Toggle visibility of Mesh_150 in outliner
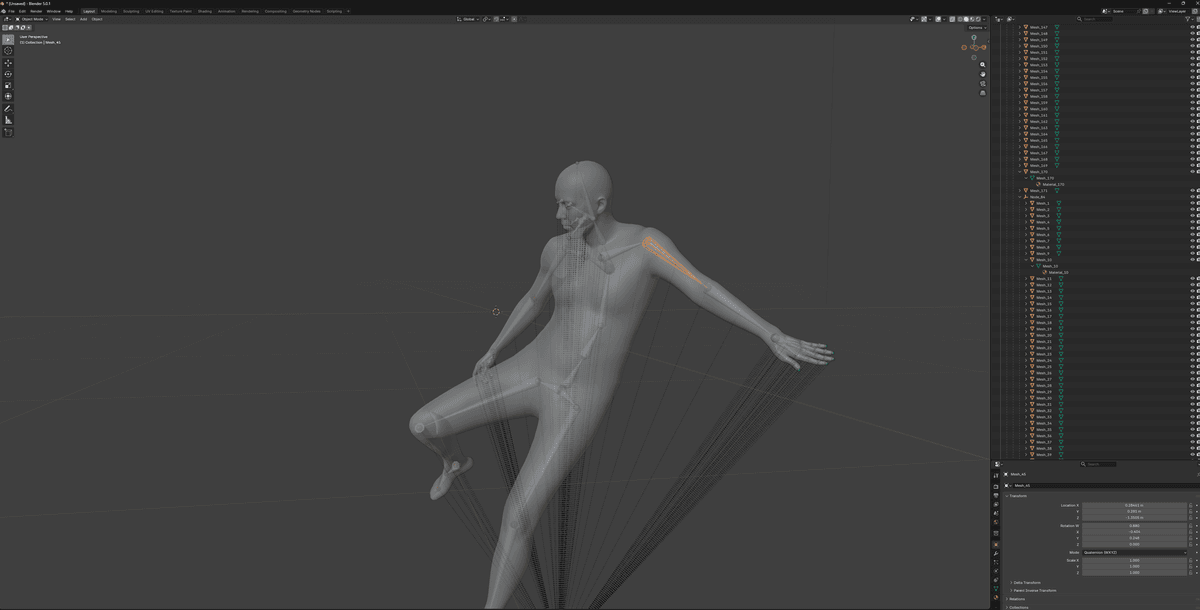 click(x=1192, y=46)
